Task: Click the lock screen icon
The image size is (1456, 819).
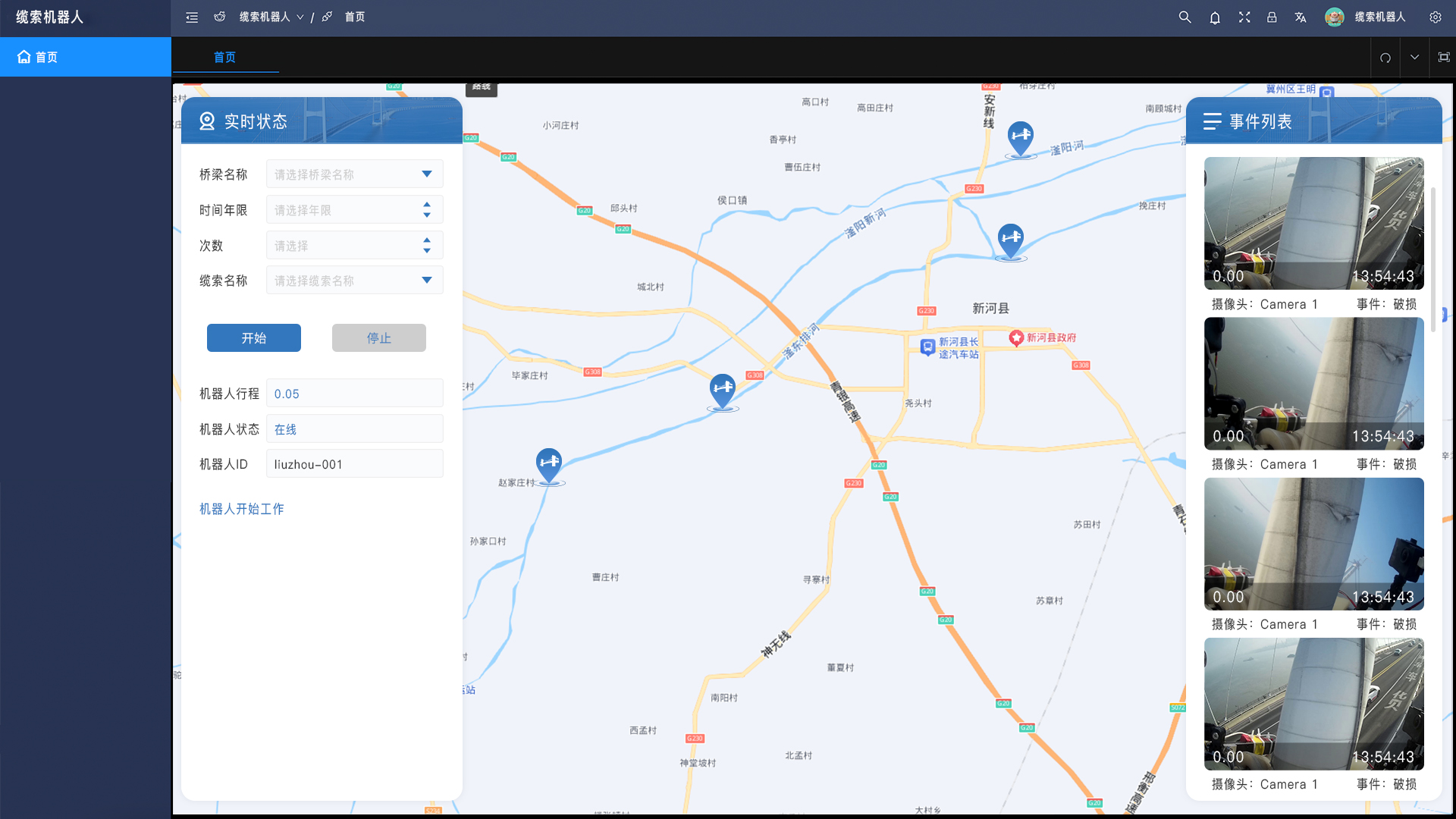Action: tap(1272, 17)
